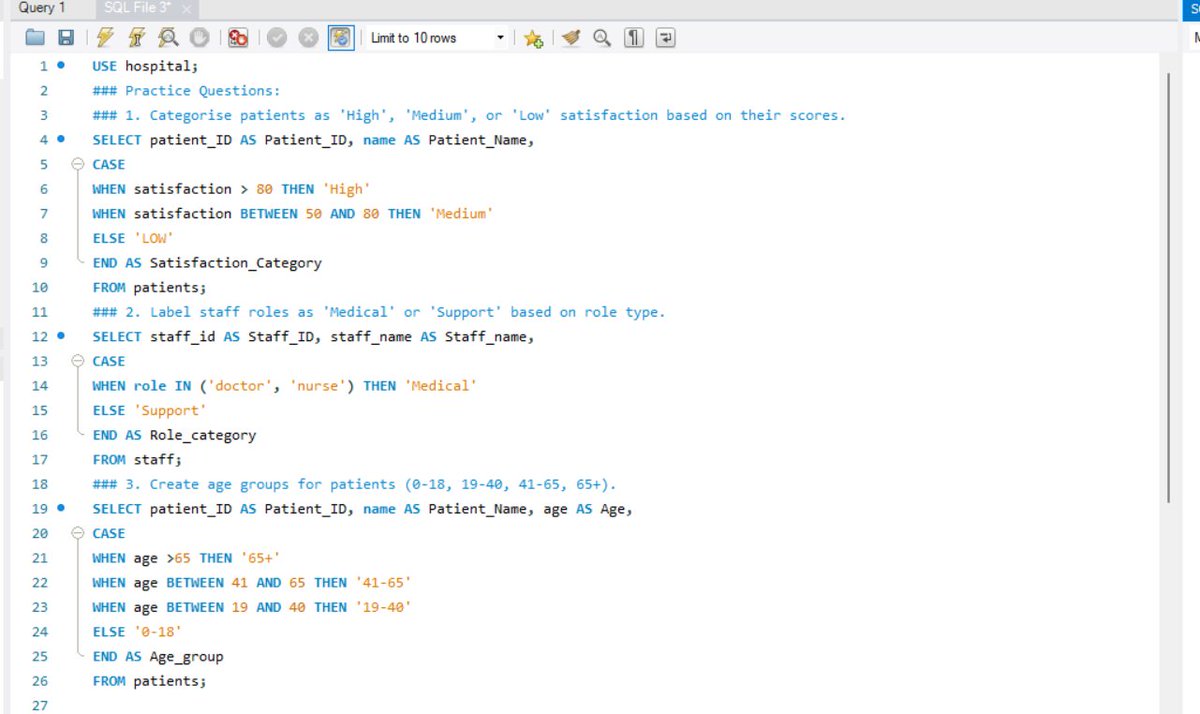Place cursor on 'USE hospital;' line

145,66
